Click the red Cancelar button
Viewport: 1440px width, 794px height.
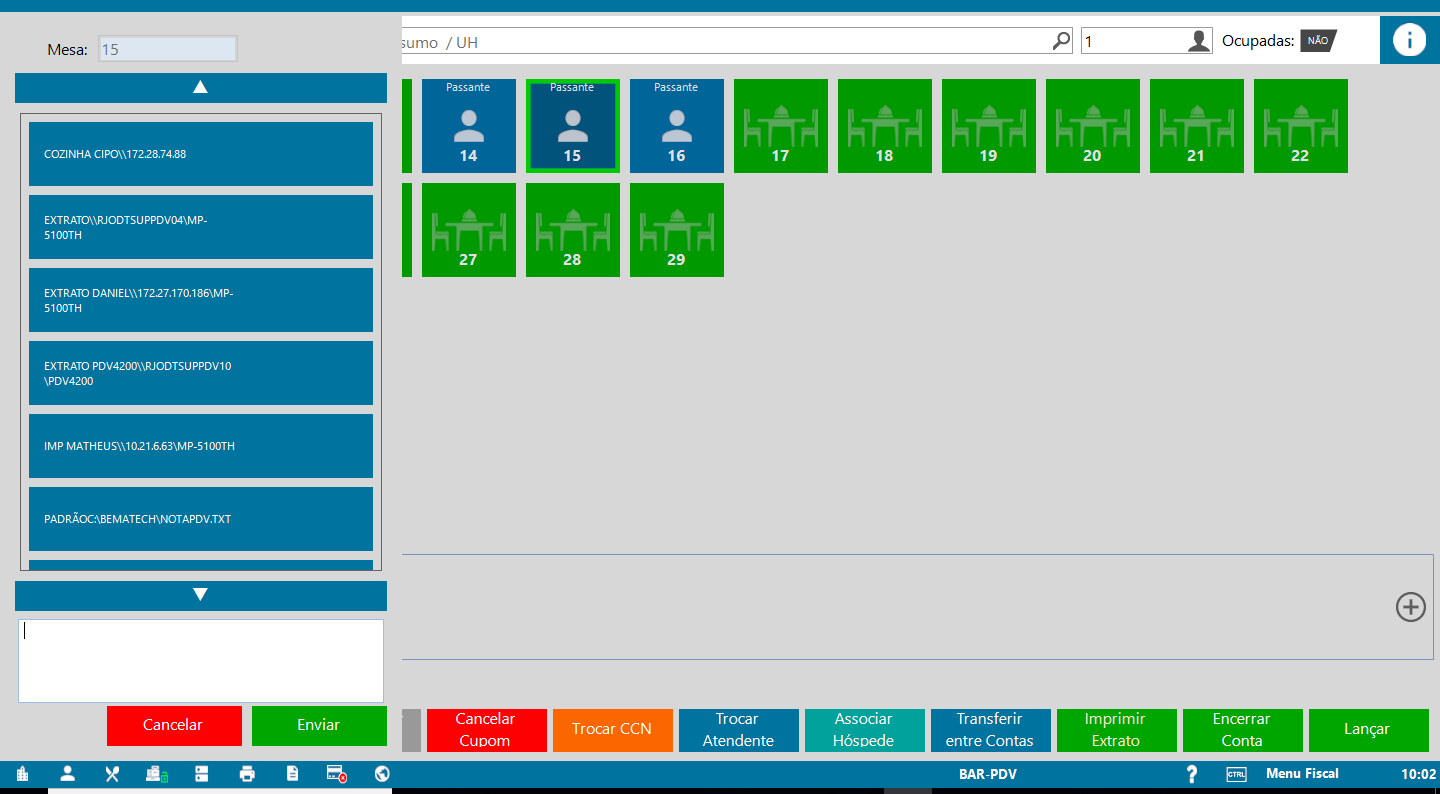point(174,726)
